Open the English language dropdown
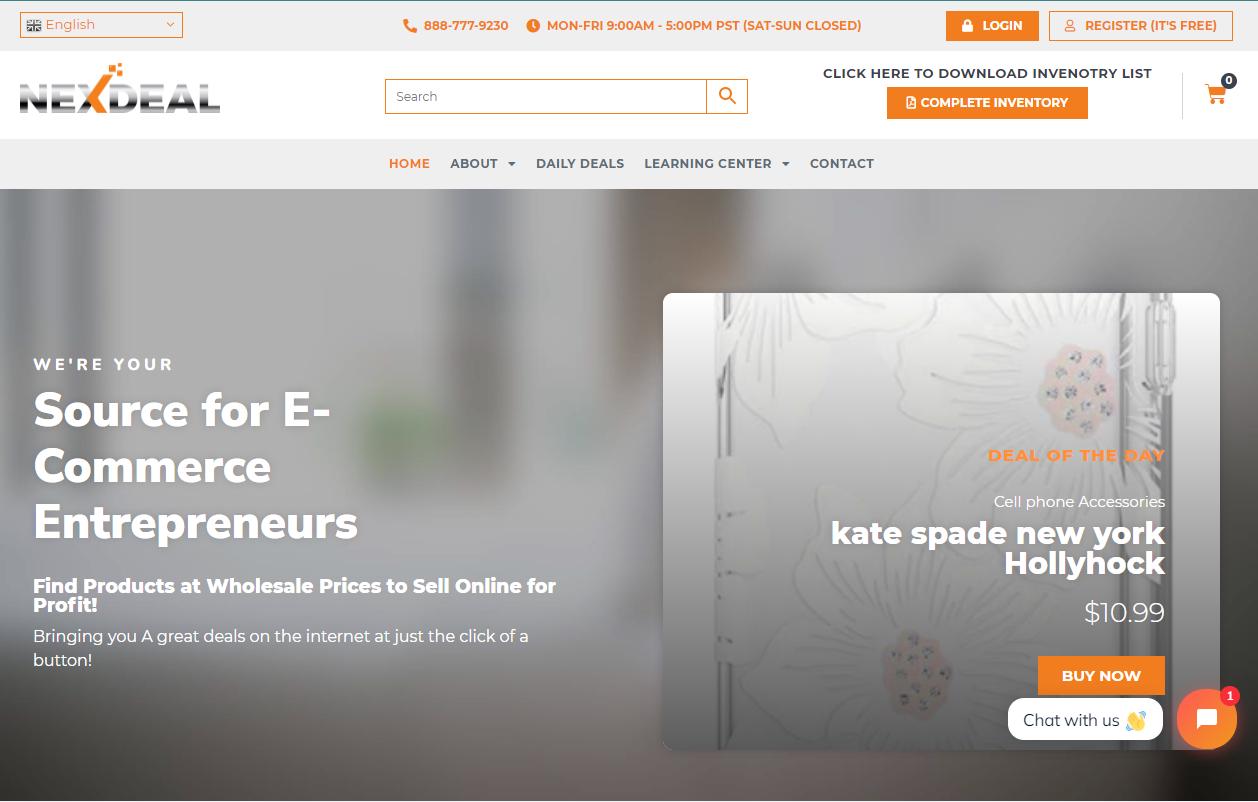 pyautogui.click(x=101, y=25)
